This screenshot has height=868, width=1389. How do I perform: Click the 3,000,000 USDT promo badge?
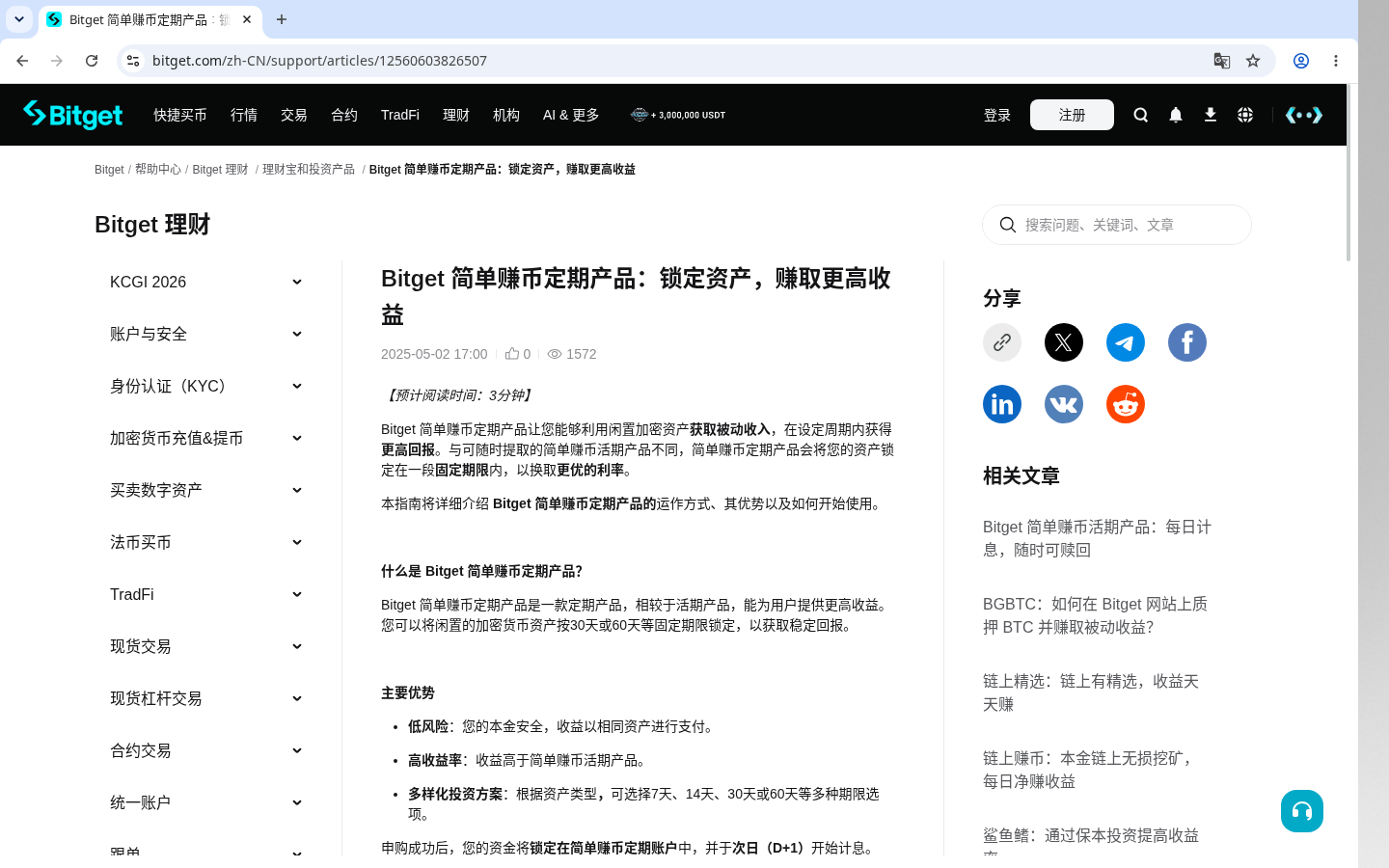(x=678, y=115)
